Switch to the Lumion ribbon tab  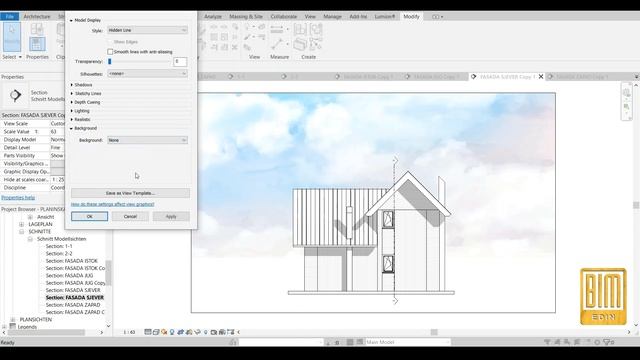tap(385, 16)
